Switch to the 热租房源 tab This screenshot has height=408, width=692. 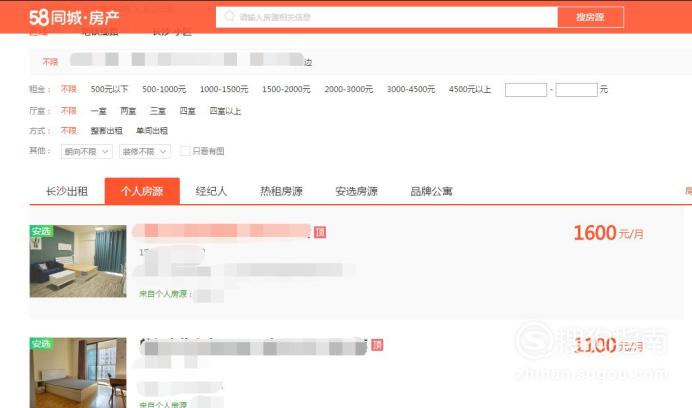tap(281, 191)
